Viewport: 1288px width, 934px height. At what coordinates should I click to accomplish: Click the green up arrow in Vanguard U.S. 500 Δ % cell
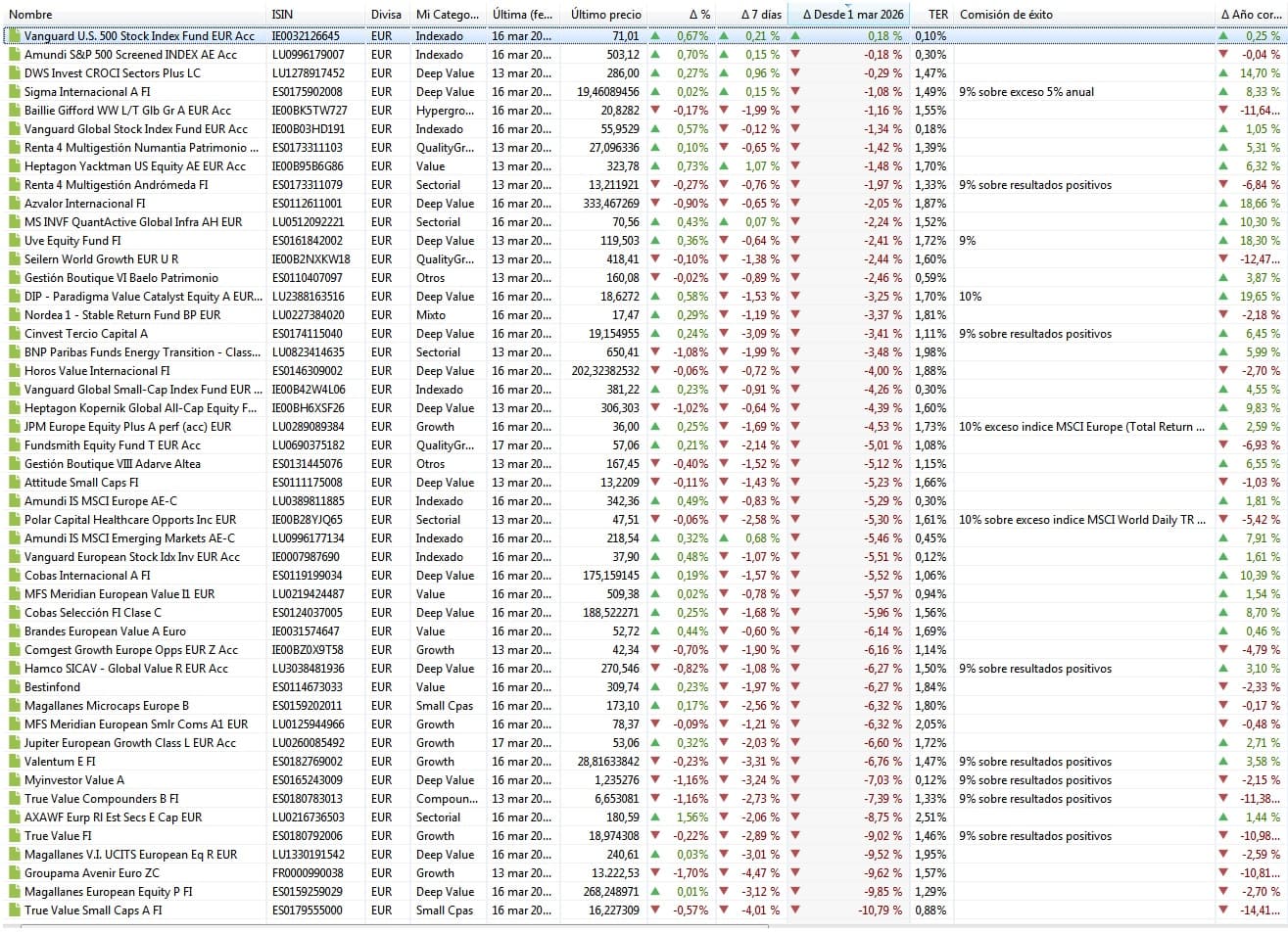[x=655, y=36]
